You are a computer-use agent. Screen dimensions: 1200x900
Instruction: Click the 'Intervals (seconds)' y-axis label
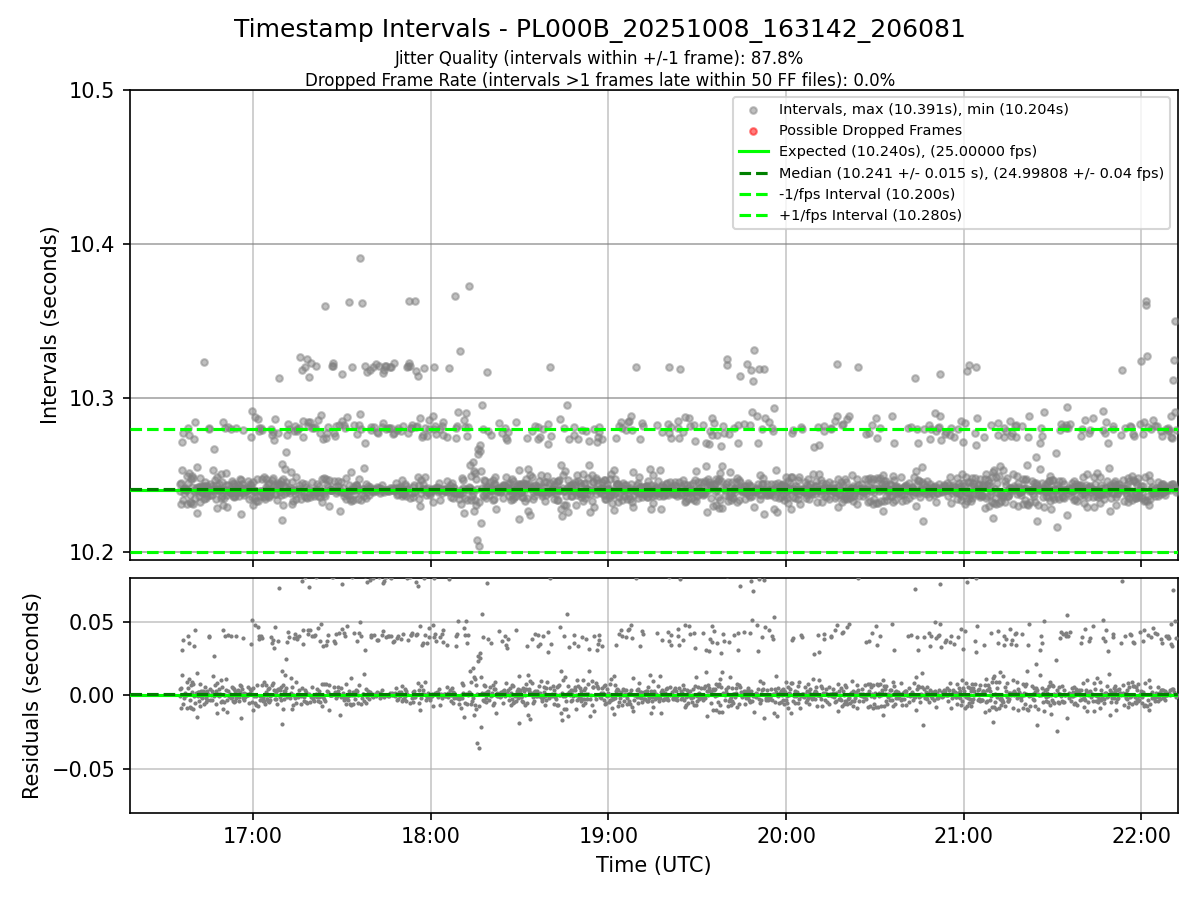[x=50, y=325]
